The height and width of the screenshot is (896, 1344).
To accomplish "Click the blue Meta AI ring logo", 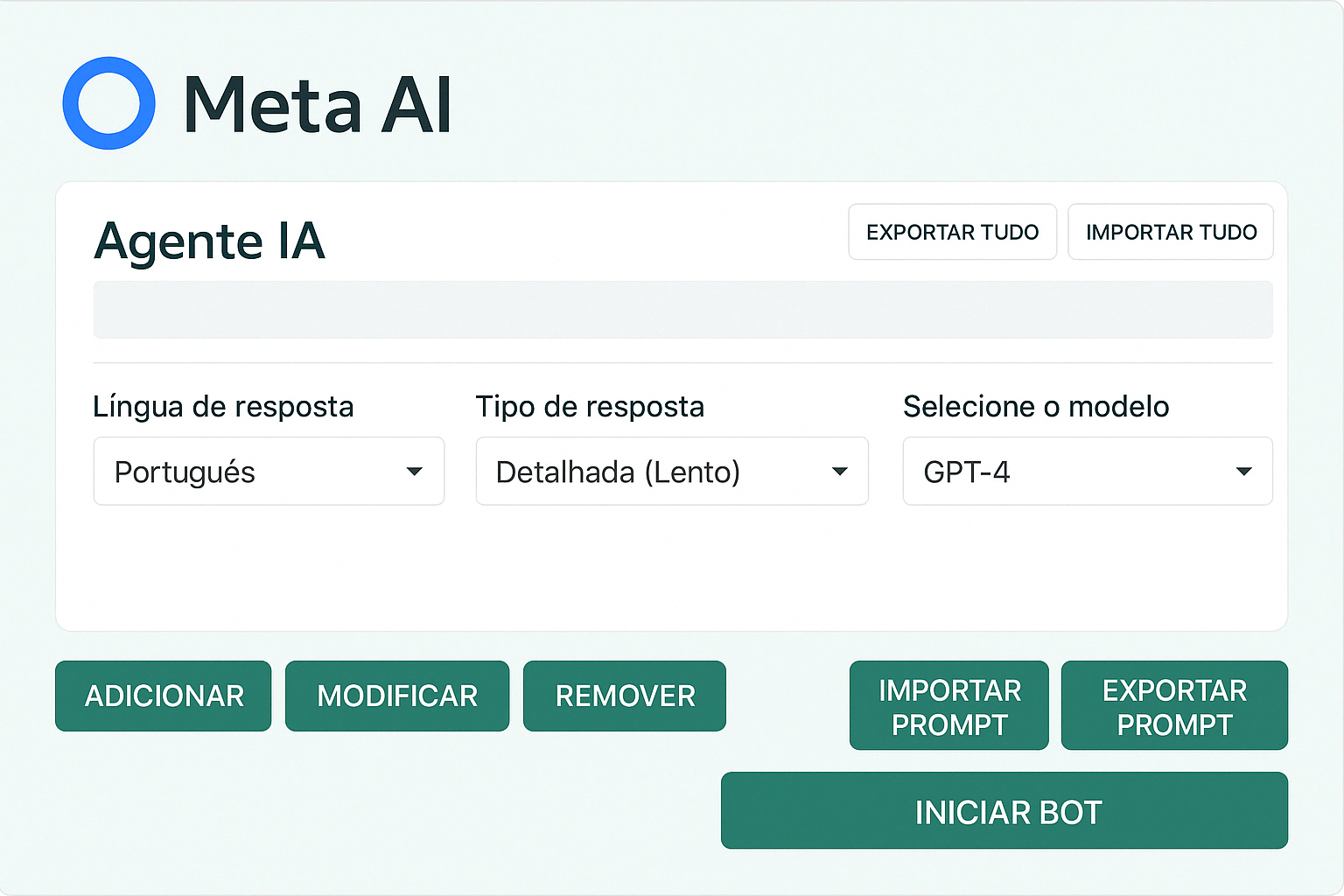I will (x=109, y=103).
